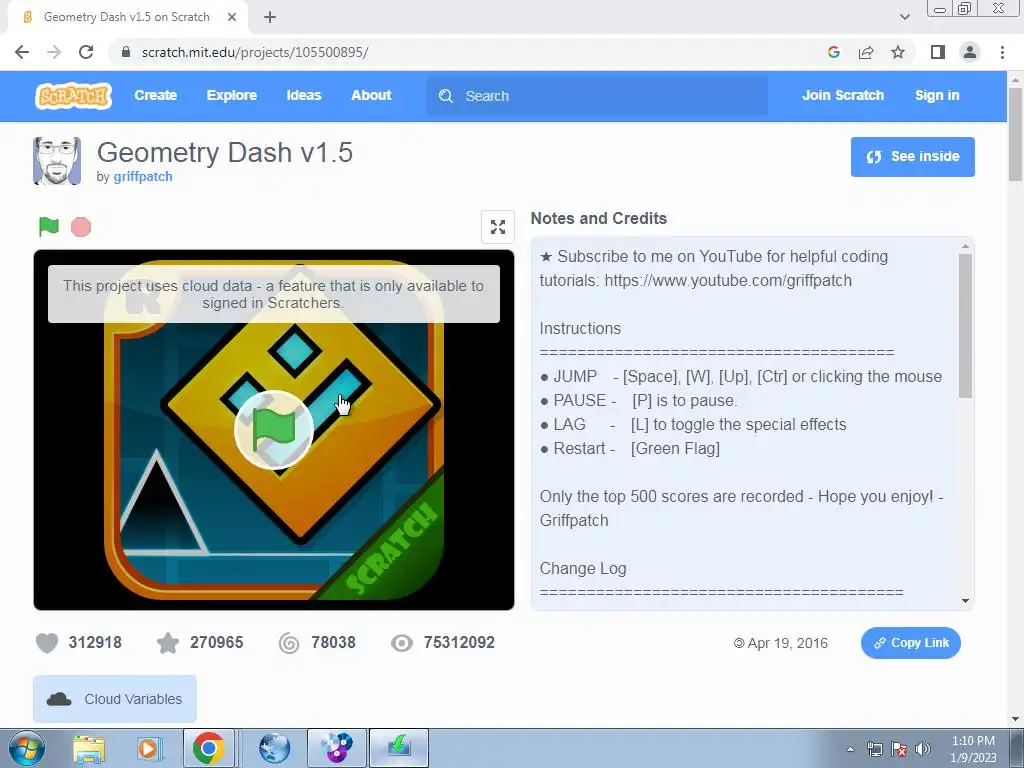Focus the Scratch search field
This screenshot has height=768, width=1024.
597,96
